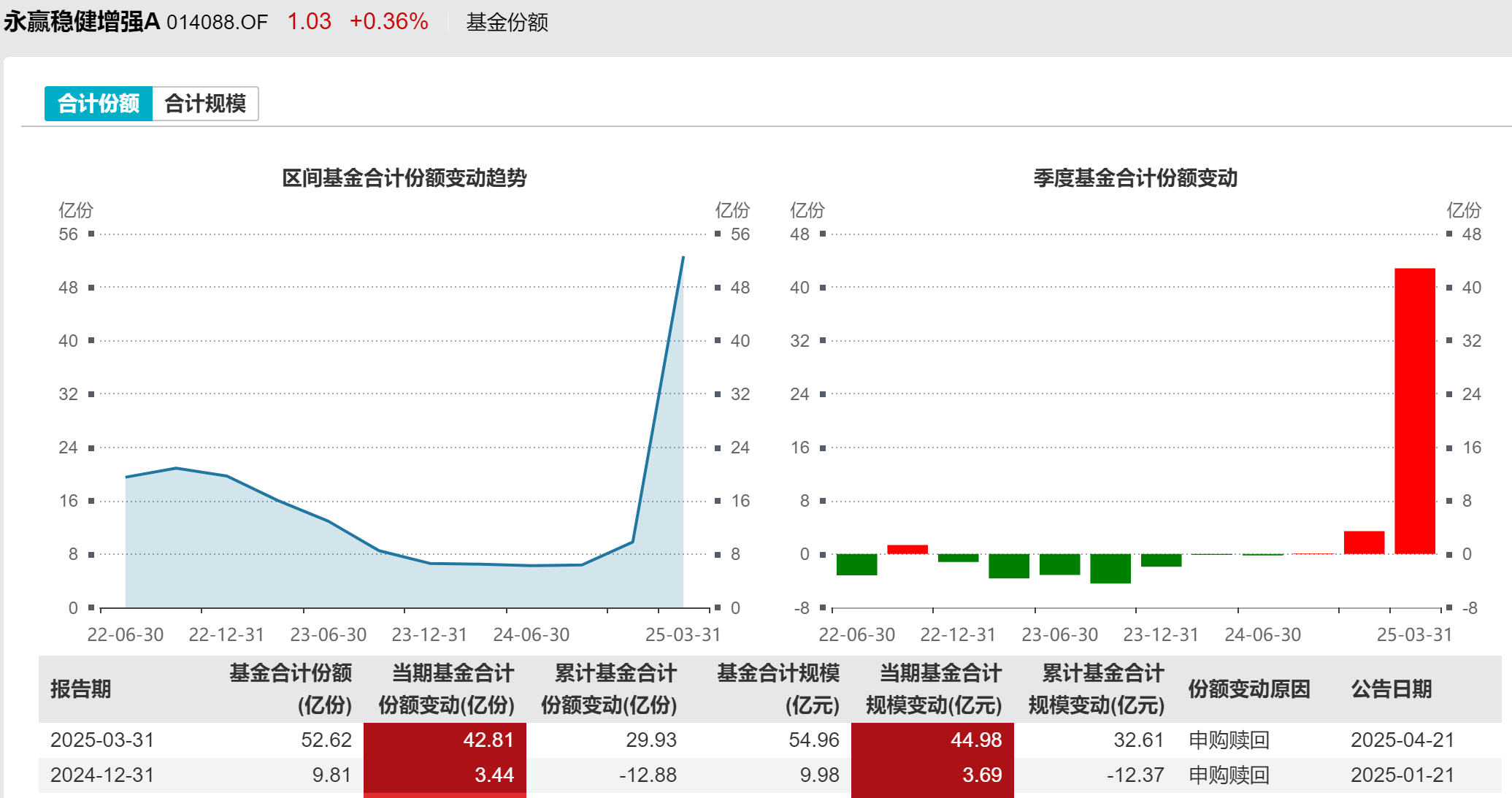Click the red cell showing 42.81

[445, 740]
